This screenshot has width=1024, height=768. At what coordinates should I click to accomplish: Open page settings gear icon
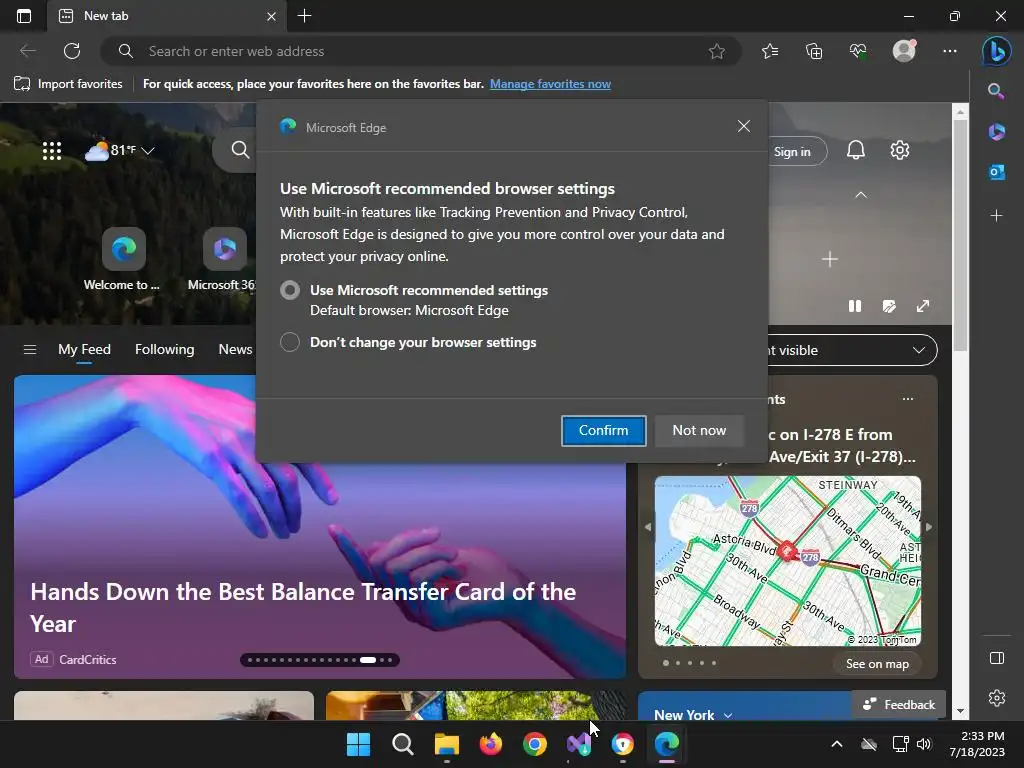pyautogui.click(x=899, y=150)
